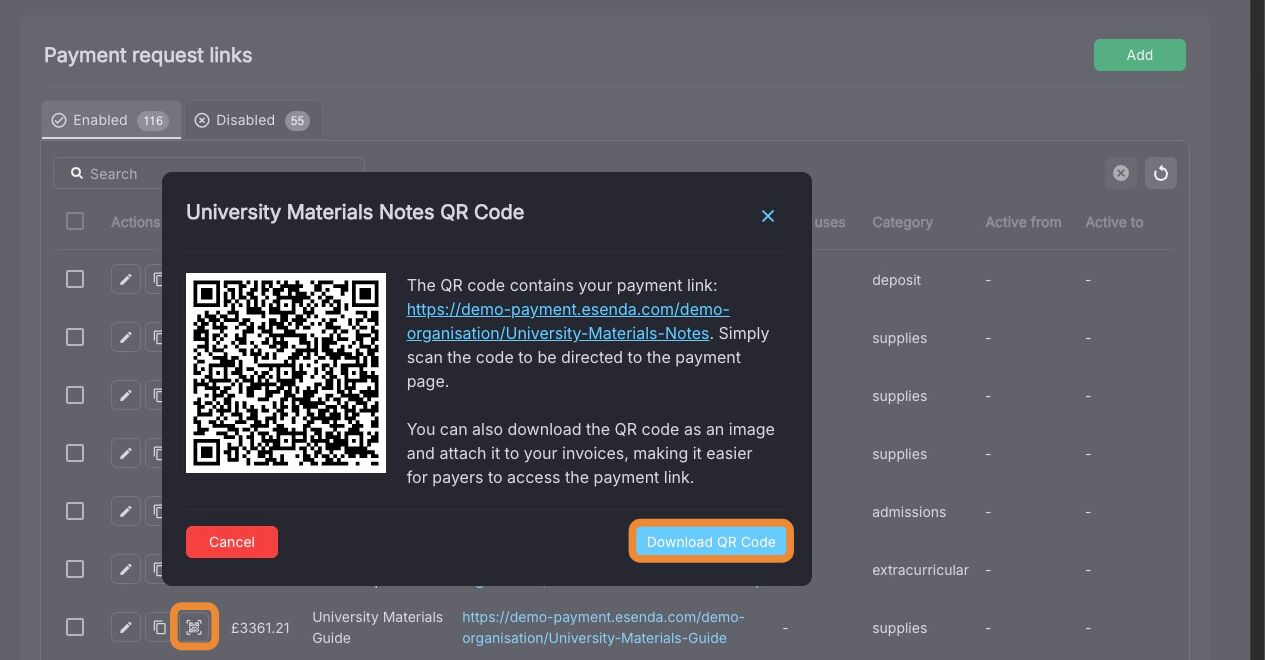The image size is (1265, 660).
Task: Click the Actions column header
Action: [135, 222]
